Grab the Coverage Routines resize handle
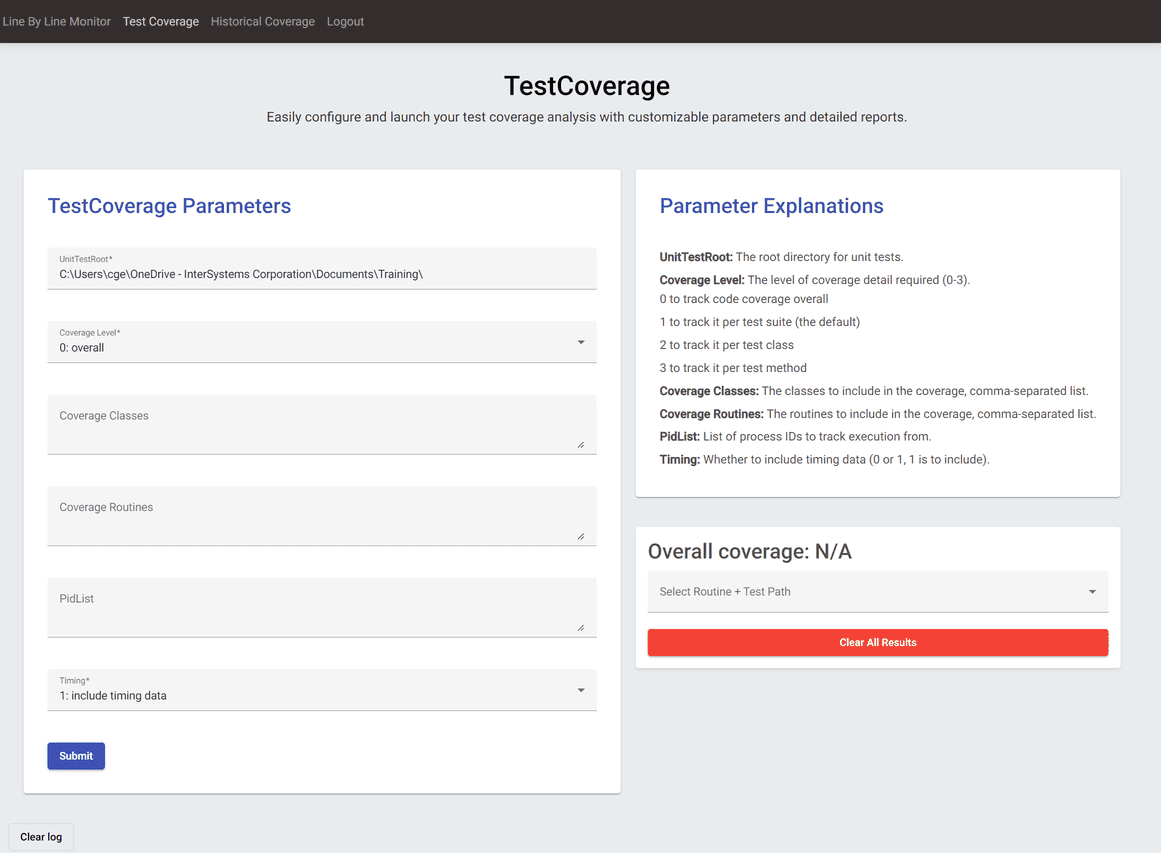Screen dimensions: 1161x853 tap(581, 536)
